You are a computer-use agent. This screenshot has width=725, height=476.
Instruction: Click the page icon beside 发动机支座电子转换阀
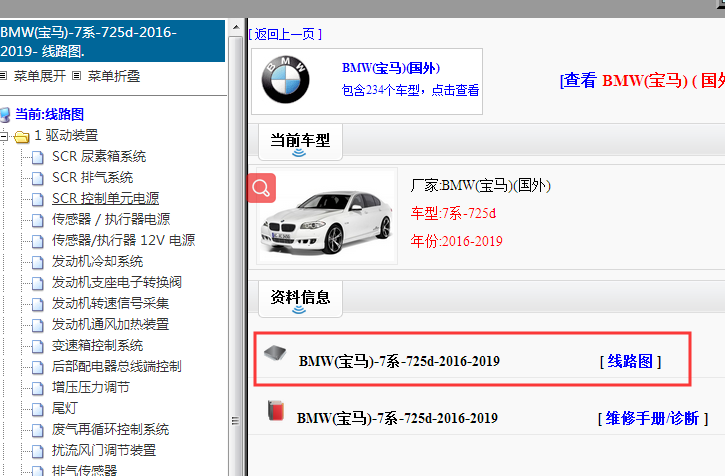(x=37, y=283)
